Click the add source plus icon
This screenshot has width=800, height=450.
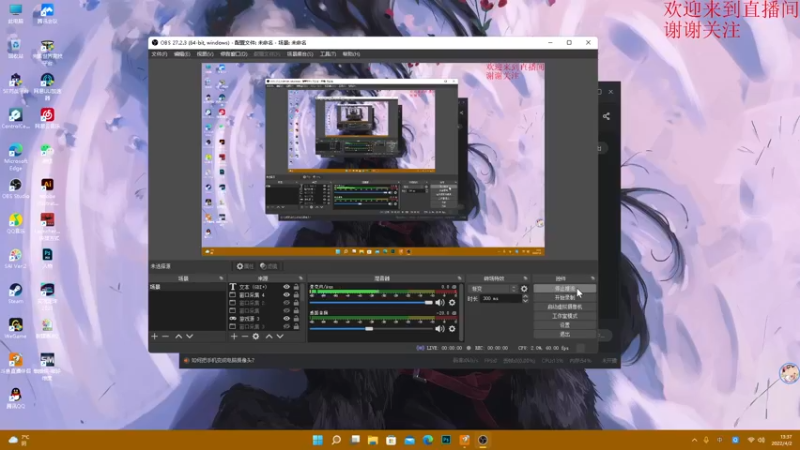[233, 337]
